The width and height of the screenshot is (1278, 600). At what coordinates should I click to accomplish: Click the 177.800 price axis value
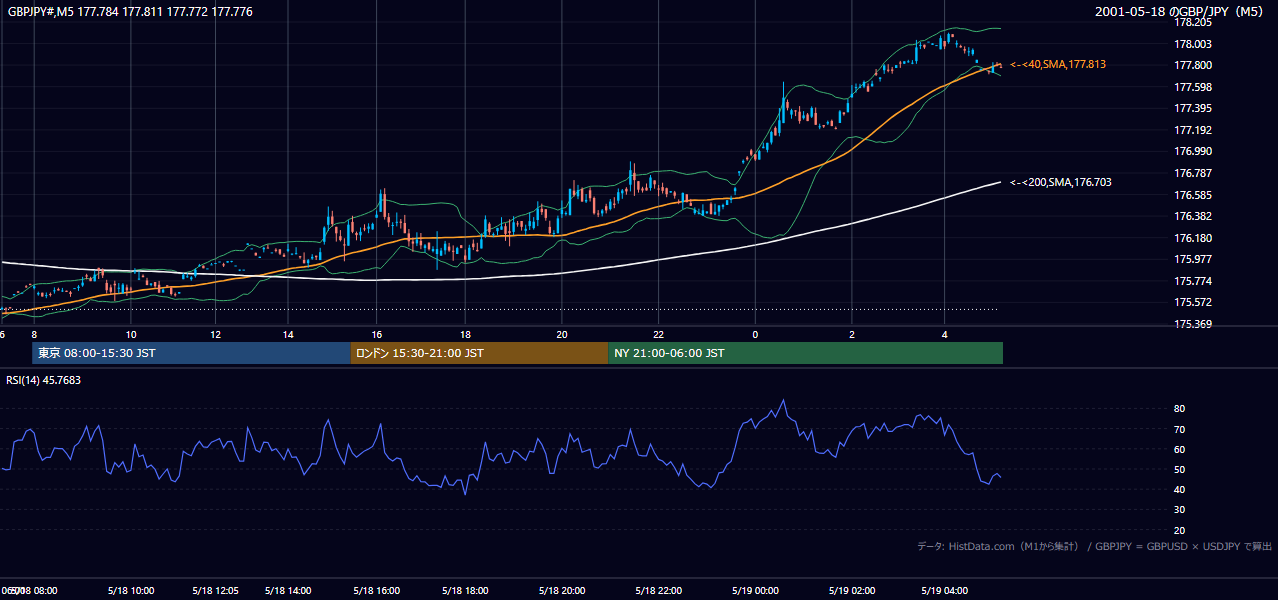1192,65
